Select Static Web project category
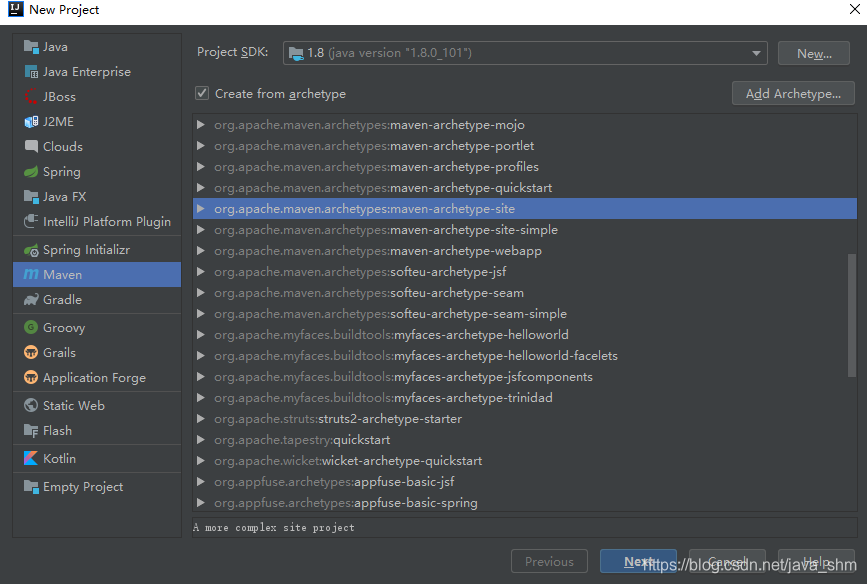Image resolution: width=867 pixels, height=584 pixels. click(97, 405)
